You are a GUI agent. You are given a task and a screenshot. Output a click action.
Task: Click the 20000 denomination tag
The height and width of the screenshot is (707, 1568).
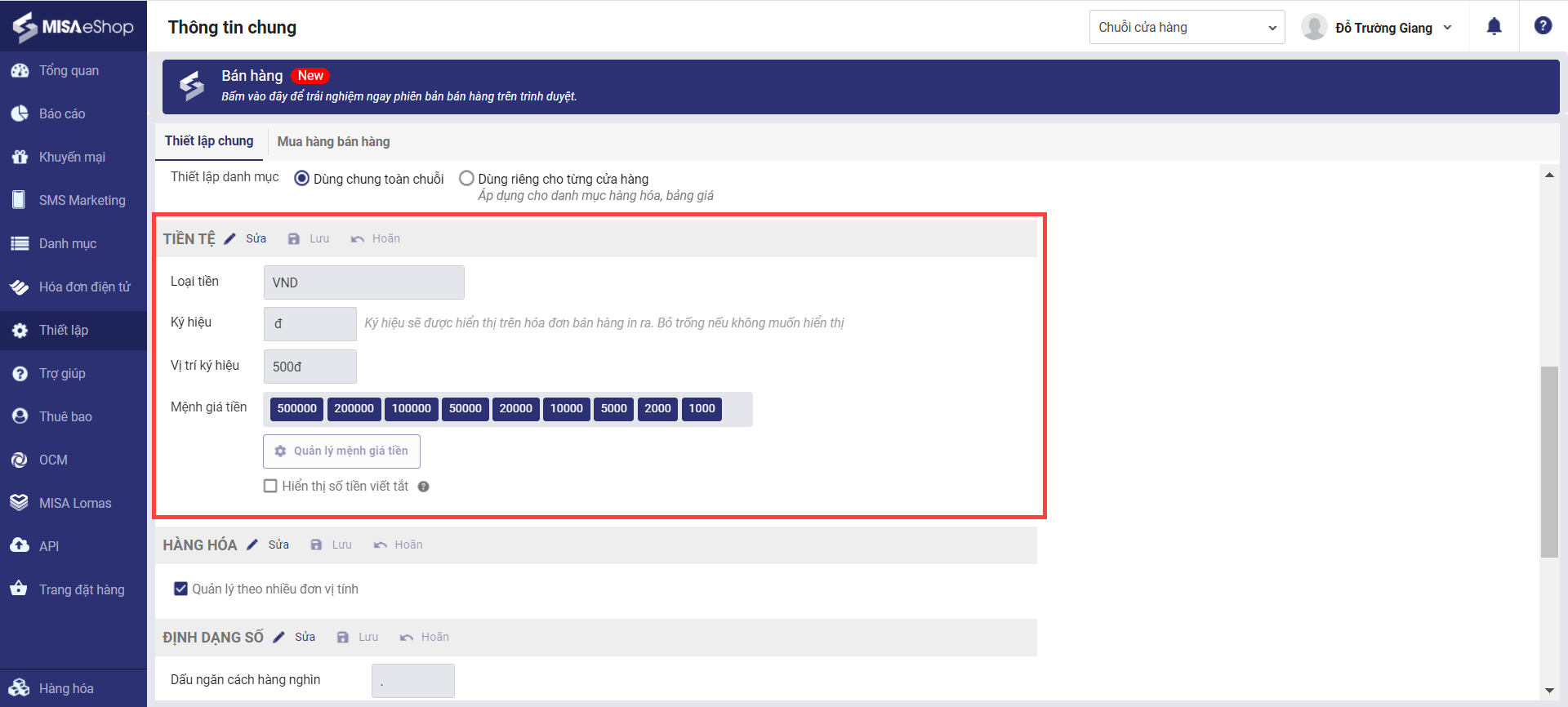[516, 409]
